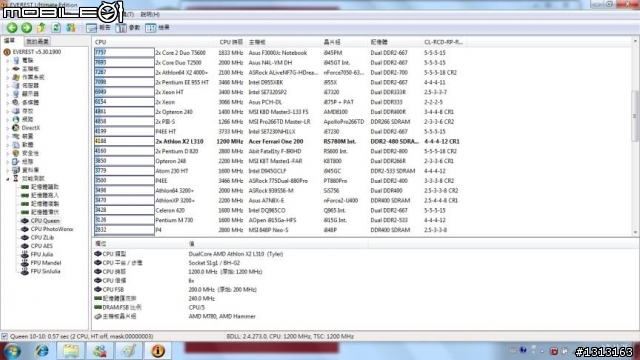
Task: Select the FPU SinJulia benchmark
Action: [45, 271]
